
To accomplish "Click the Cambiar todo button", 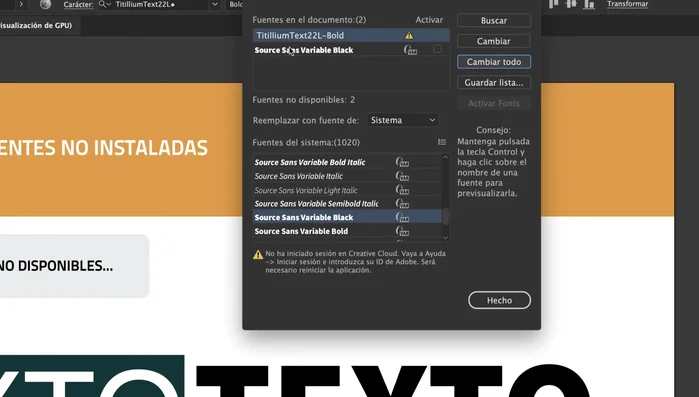I will [x=494, y=62].
